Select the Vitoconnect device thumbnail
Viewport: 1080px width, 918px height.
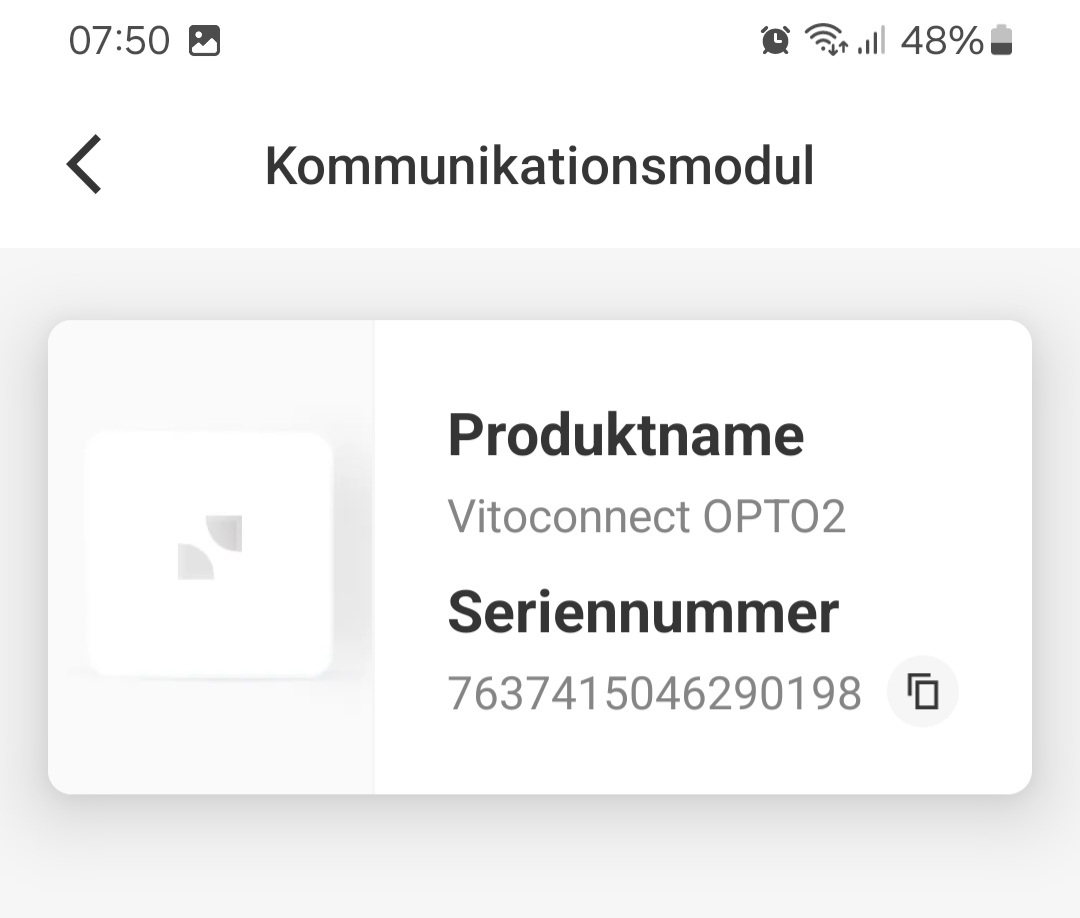pyautogui.click(x=210, y=554)
